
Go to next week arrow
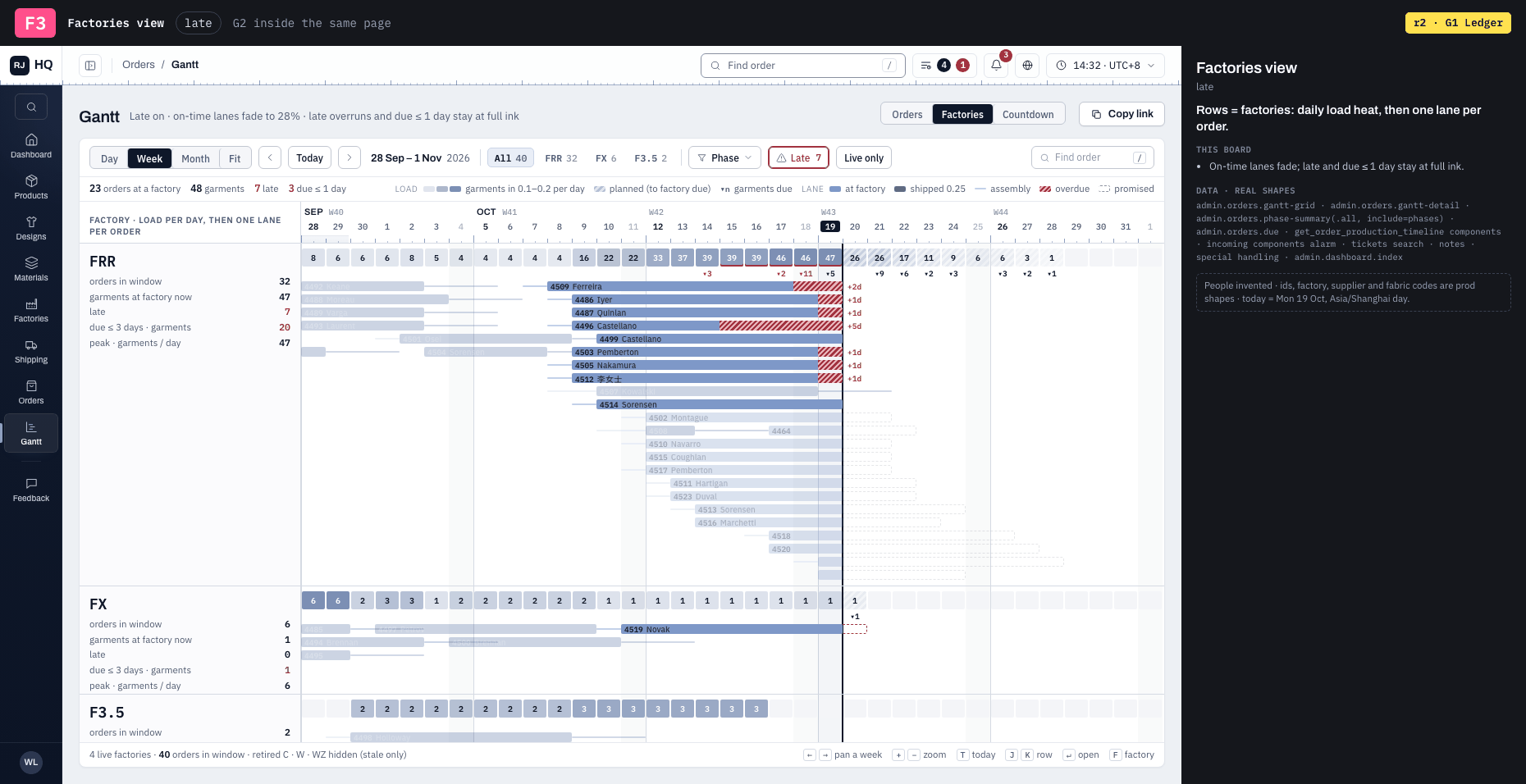pyautogui.click(x=350, y=157)
